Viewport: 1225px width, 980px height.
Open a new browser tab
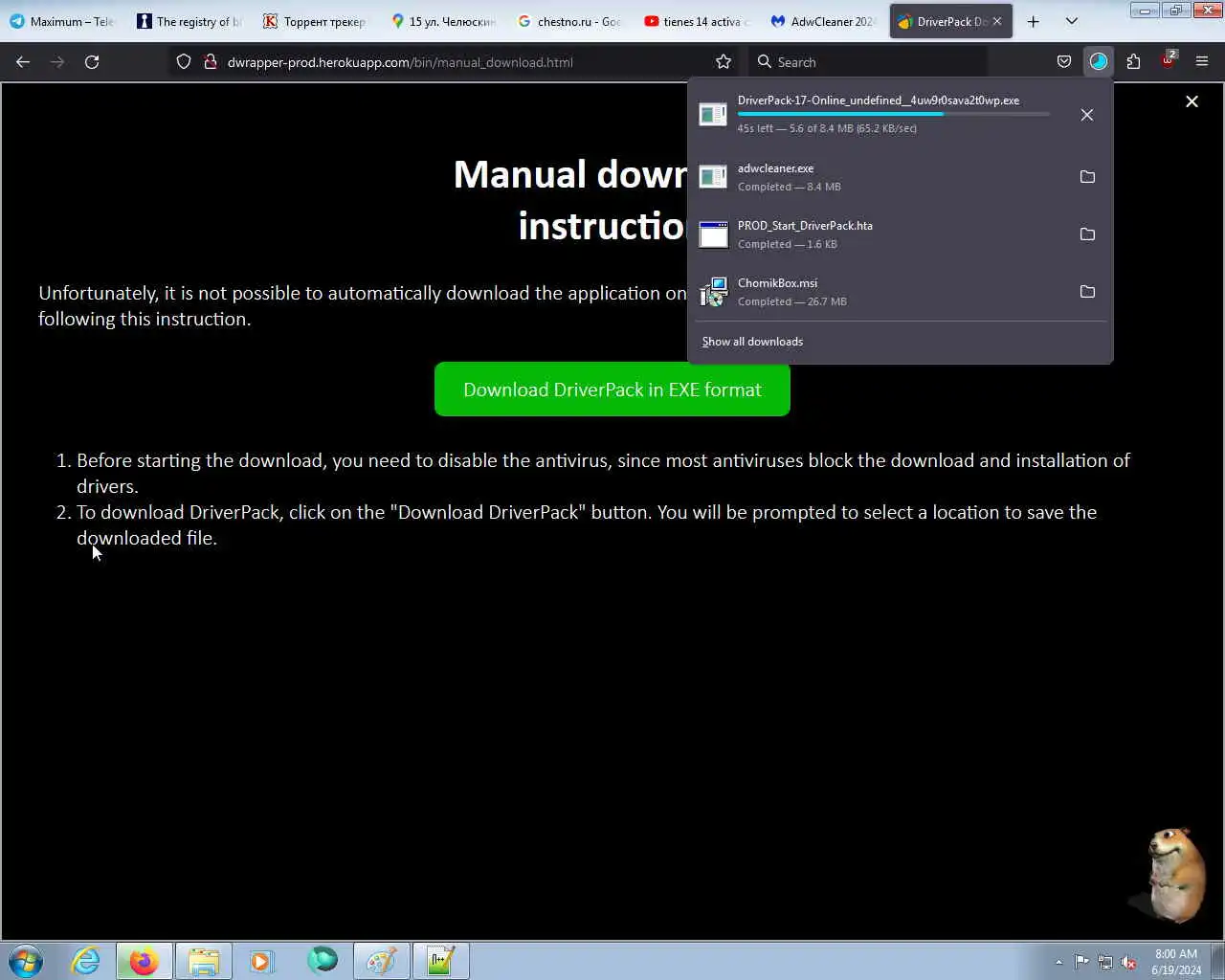pyautogui.click(x=1034, y=21)
